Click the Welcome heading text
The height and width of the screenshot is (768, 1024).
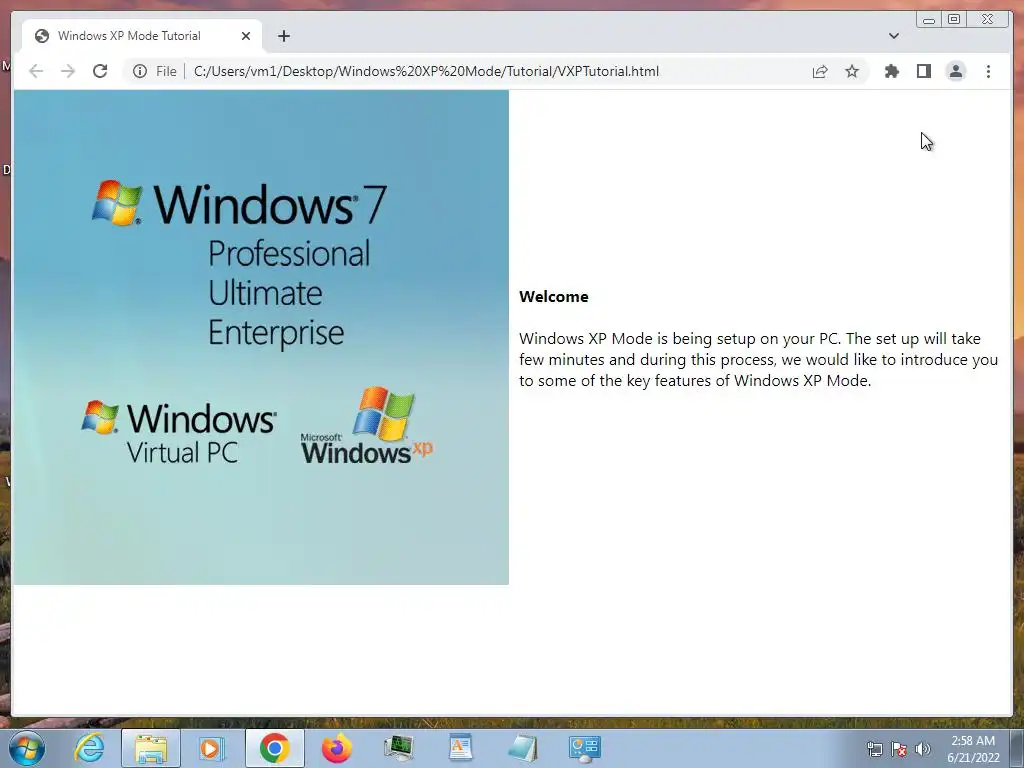click(554, 296)
